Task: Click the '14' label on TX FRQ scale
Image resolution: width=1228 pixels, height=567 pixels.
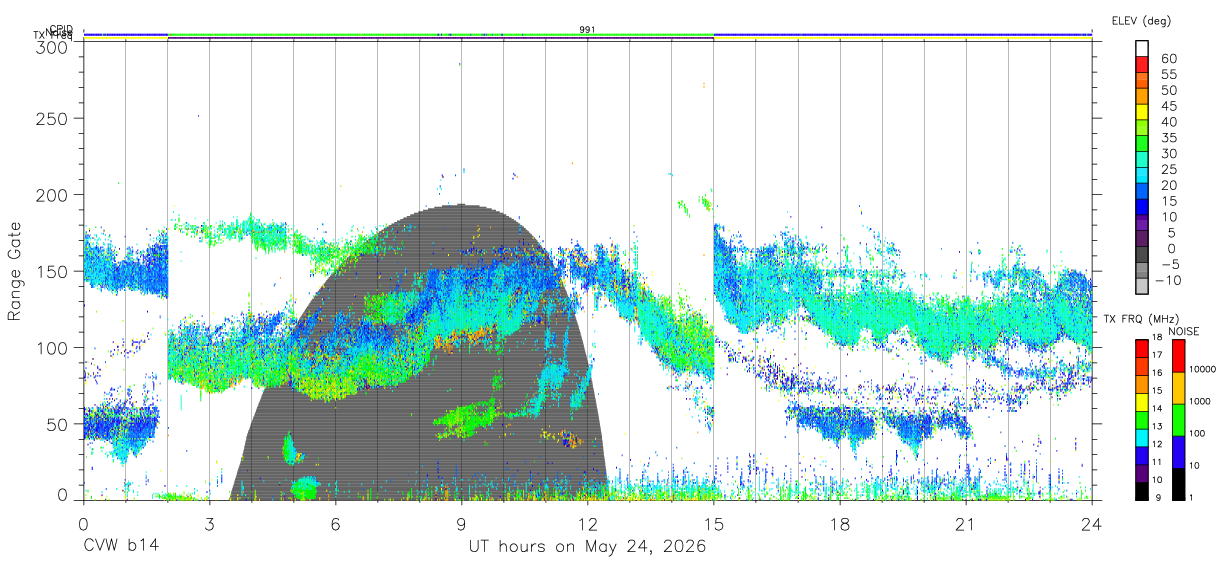Action: [x=1156, y=408]
